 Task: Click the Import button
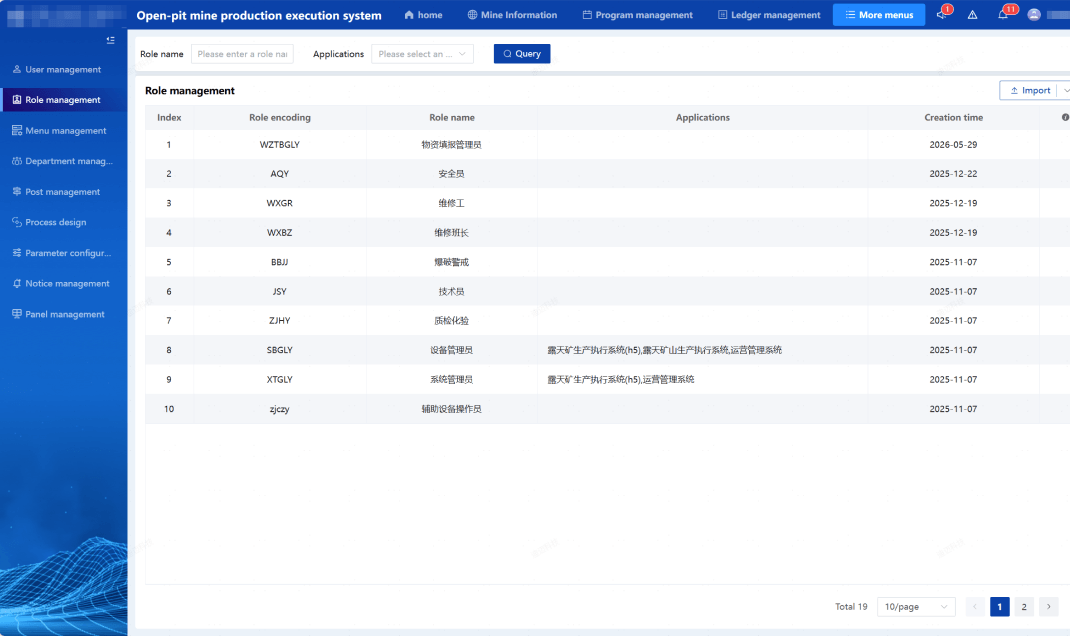pos(1029,90)
